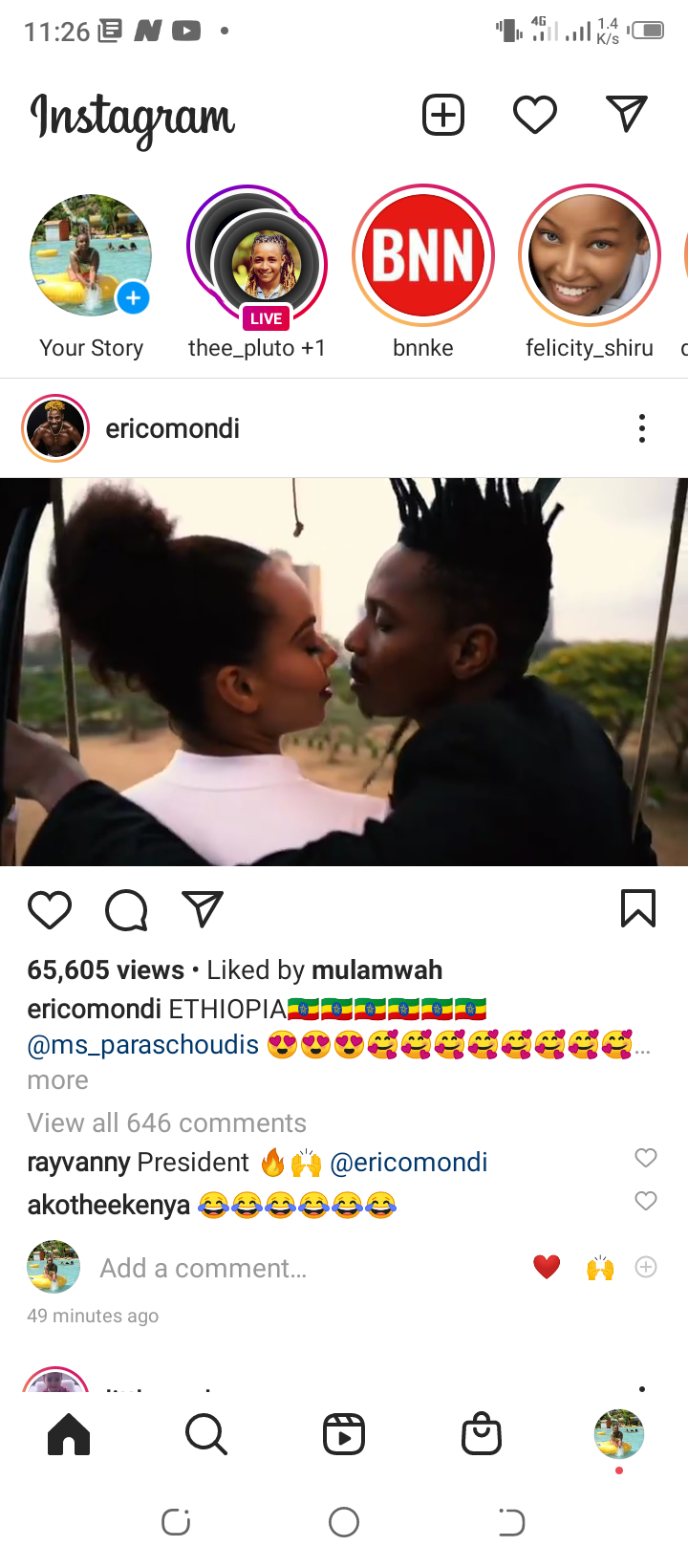Open activity notifications heart icon

tap(535, 115)
